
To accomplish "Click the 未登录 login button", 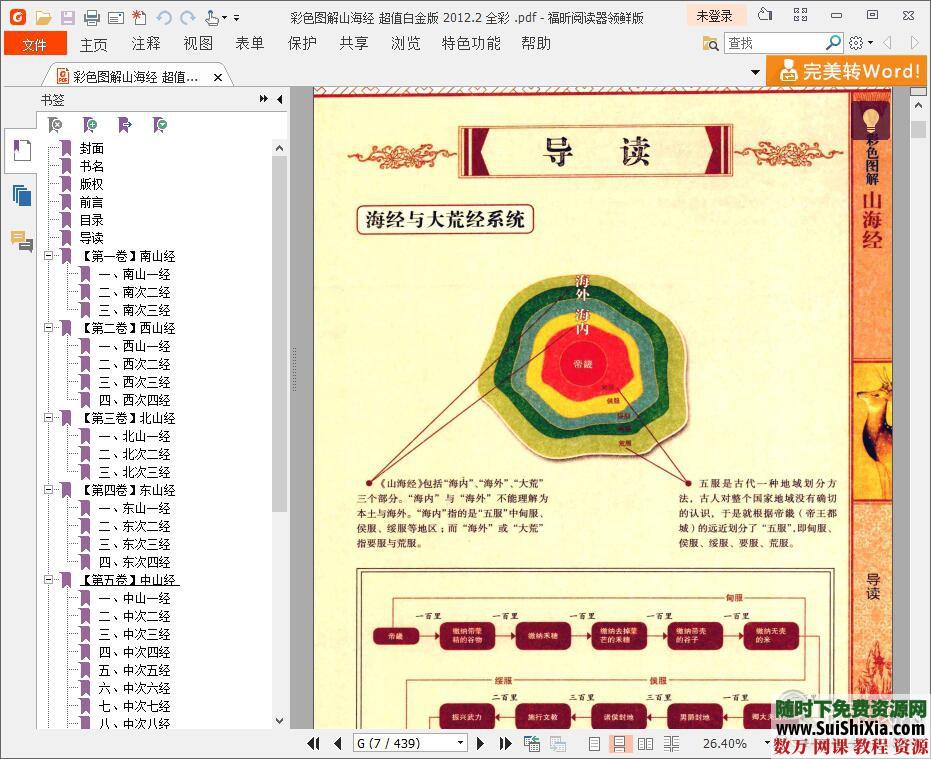I will (713, 16).
